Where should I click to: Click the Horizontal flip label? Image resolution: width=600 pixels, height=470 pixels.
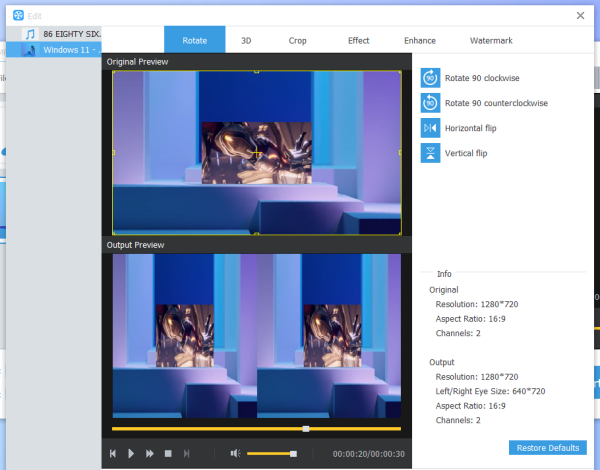[471, 128]
